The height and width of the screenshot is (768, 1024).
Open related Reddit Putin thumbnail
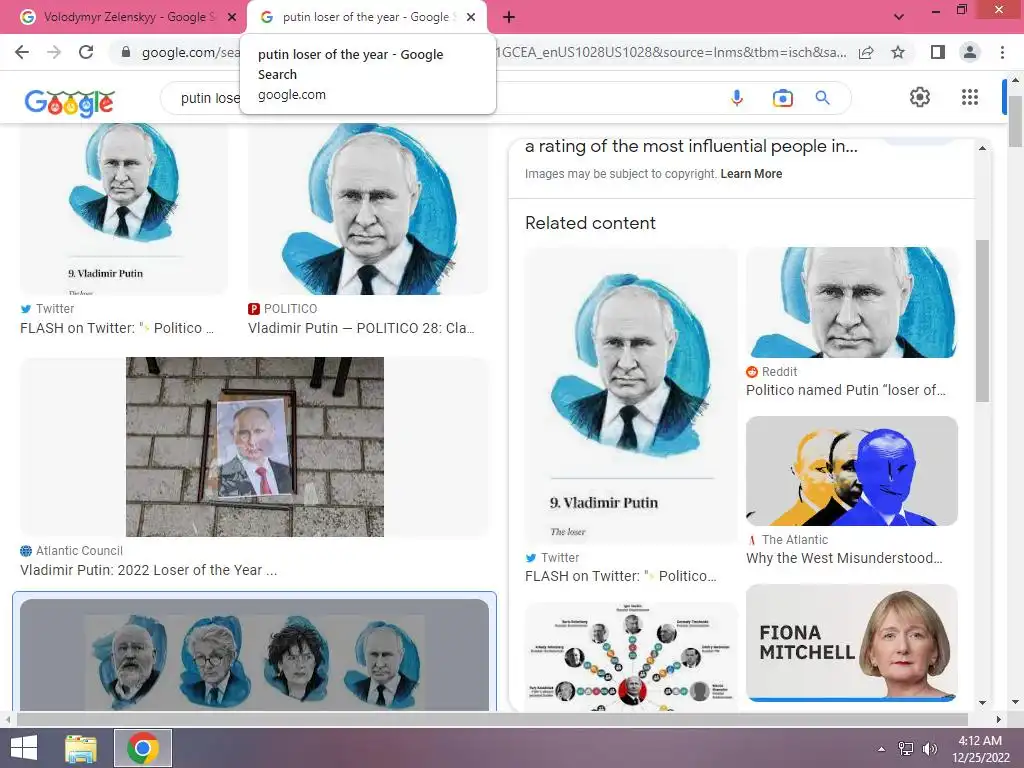point(852,302)
